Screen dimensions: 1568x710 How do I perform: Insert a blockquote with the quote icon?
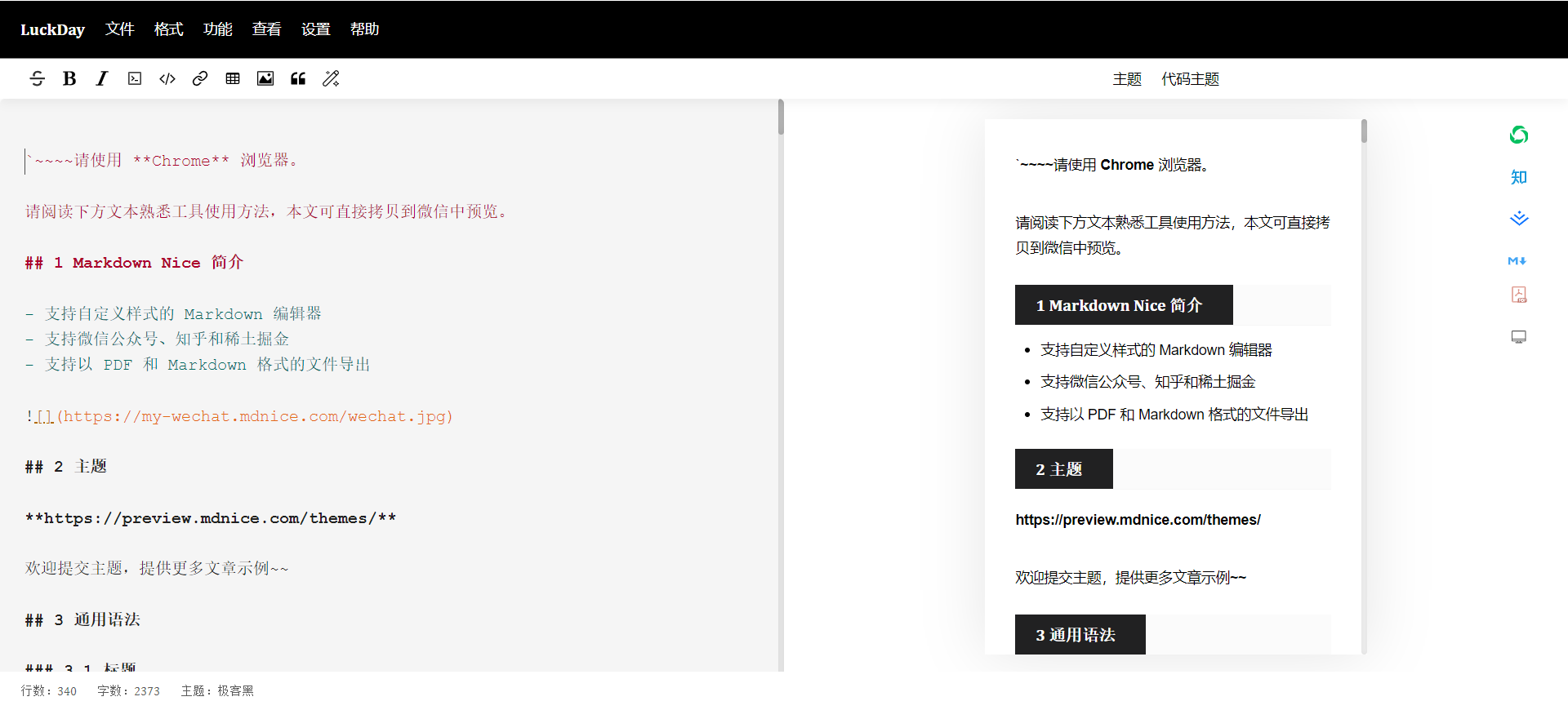tap(298, 78)
